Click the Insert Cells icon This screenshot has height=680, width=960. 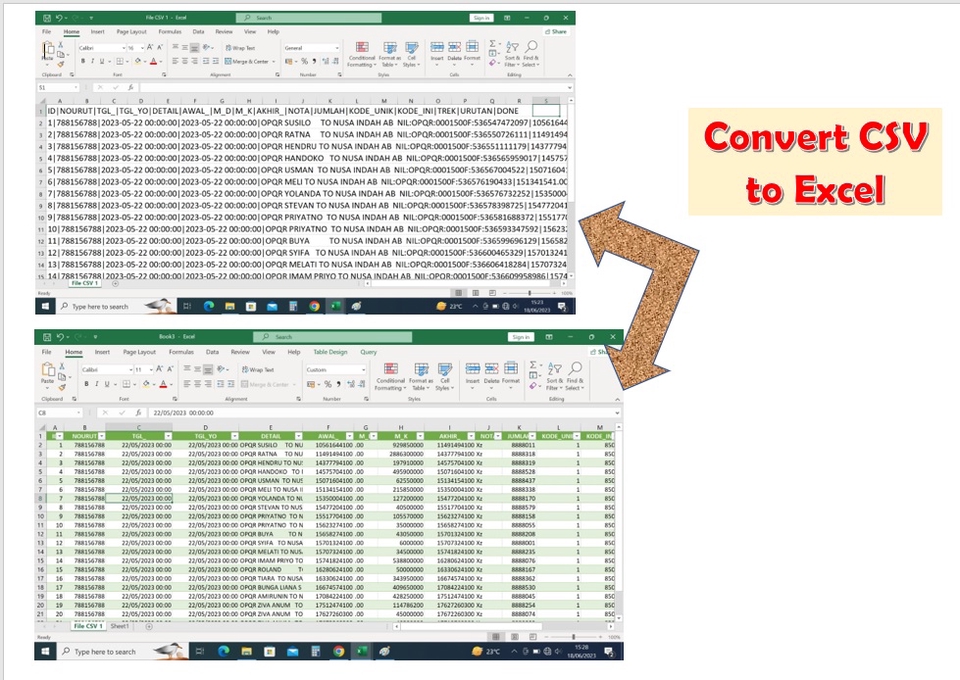click(x=471, y=370)
